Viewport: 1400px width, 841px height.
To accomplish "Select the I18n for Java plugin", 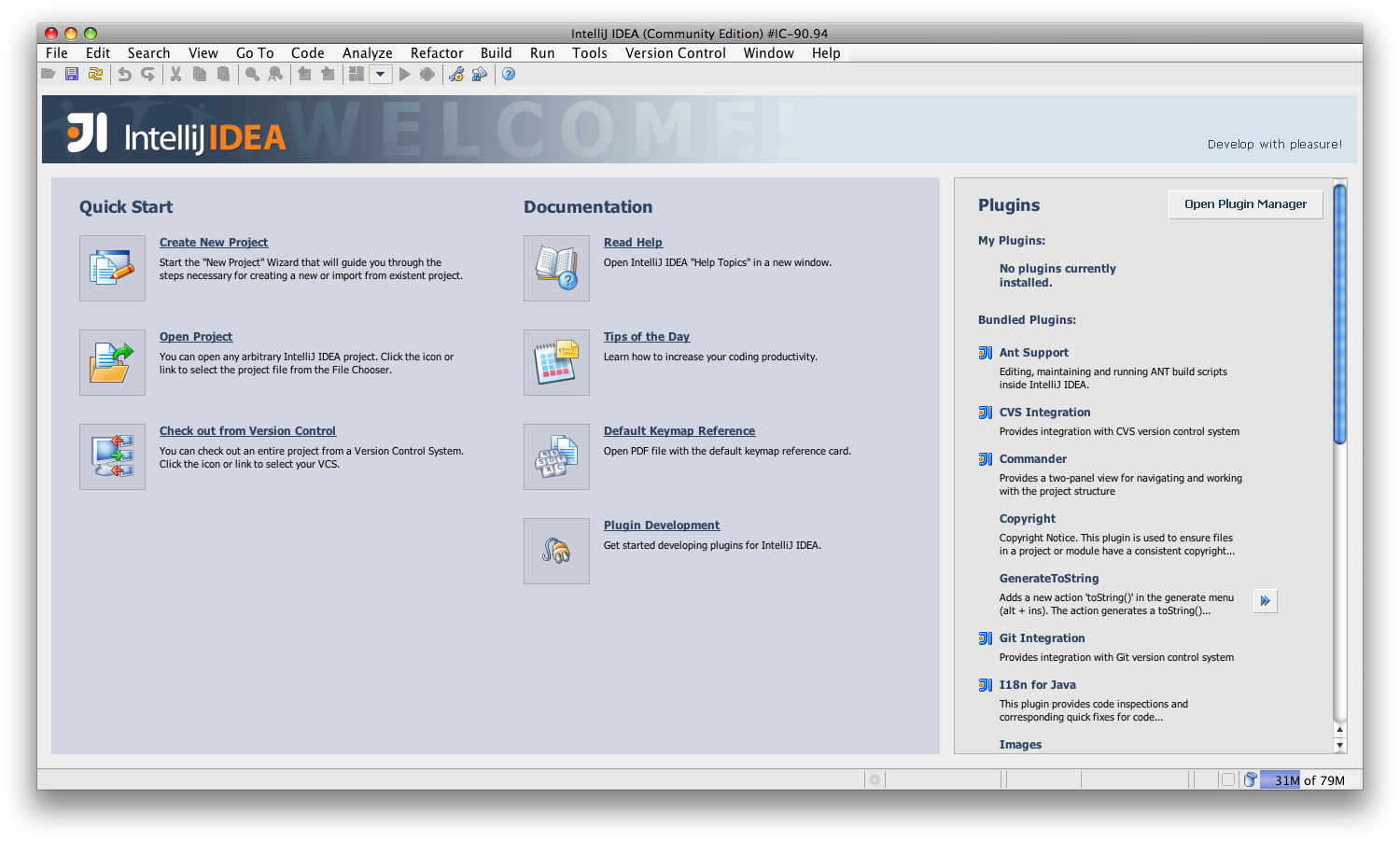I will [1038, 685].
